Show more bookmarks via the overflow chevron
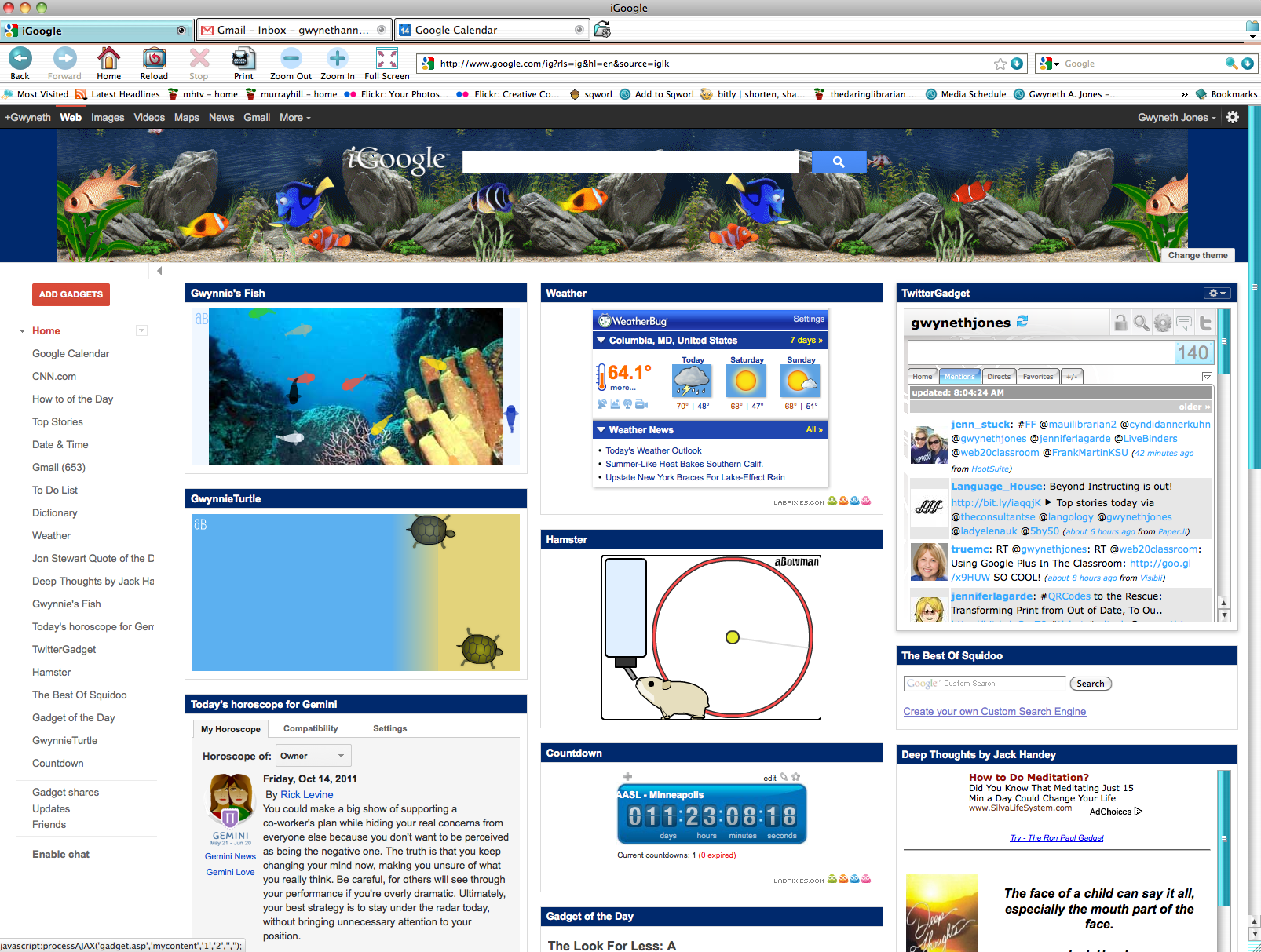The height and width of the screenshot is (952, 1261). pyautogui.click(x=1184, y=94)
